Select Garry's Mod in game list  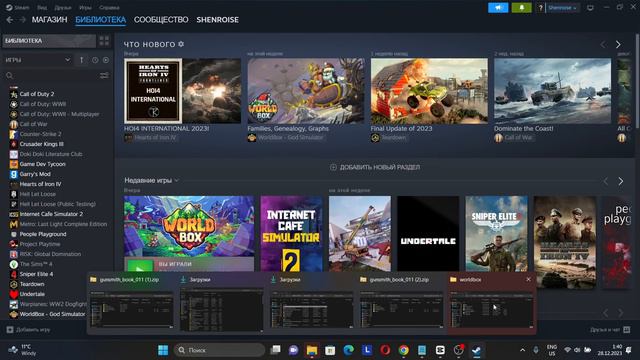coord(35,174)
